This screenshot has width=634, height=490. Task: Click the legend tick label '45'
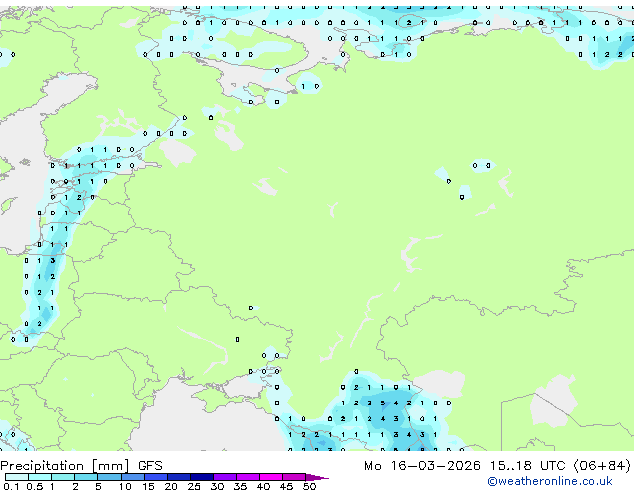(x=286, y=486)
